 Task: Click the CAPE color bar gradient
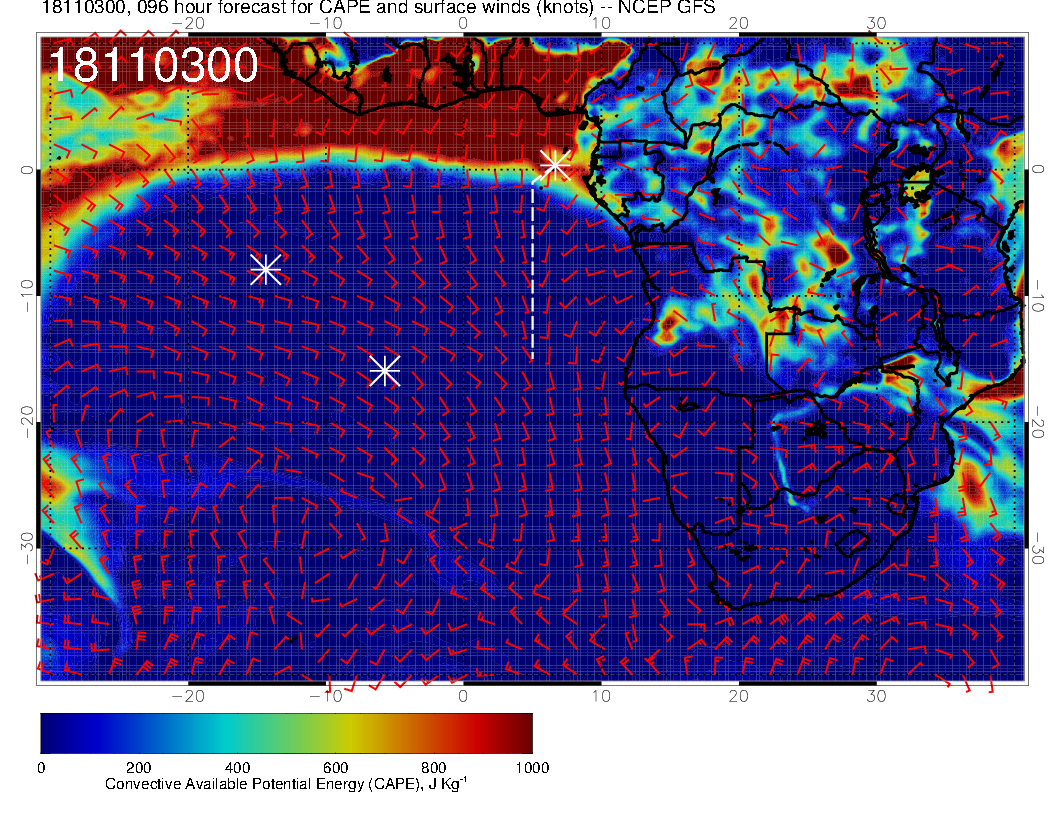(x=286, y=733)
